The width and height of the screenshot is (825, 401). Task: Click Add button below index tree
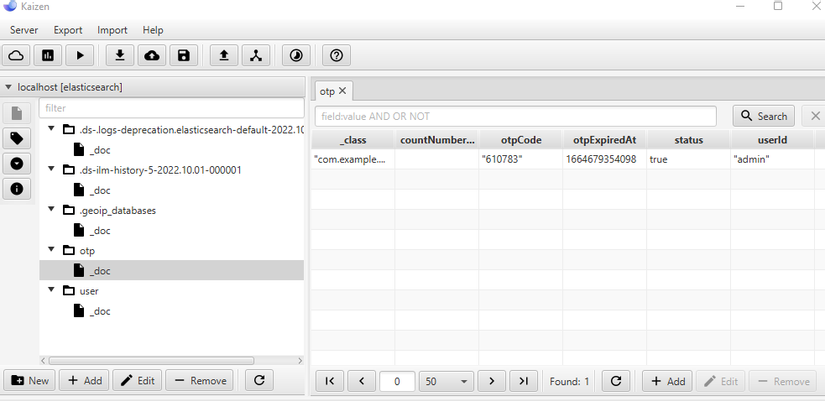(84, 380)
